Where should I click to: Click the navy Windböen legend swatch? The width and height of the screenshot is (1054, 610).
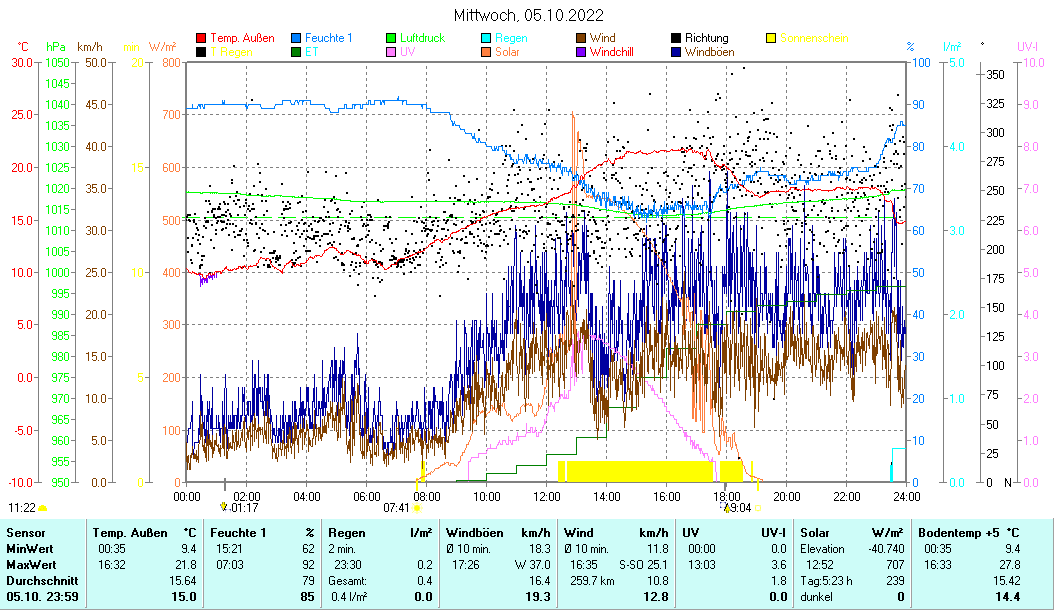[676, 52]
